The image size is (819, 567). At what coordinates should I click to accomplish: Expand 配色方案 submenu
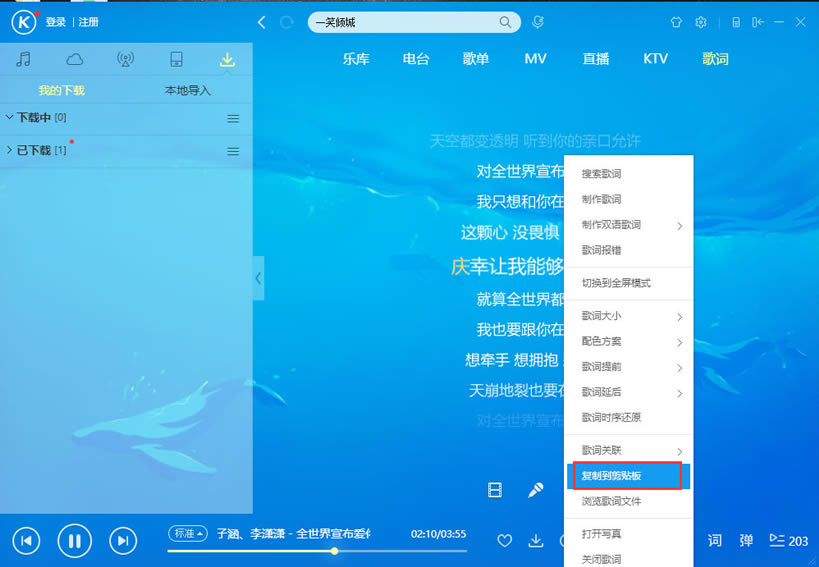[x=629, y=341]
